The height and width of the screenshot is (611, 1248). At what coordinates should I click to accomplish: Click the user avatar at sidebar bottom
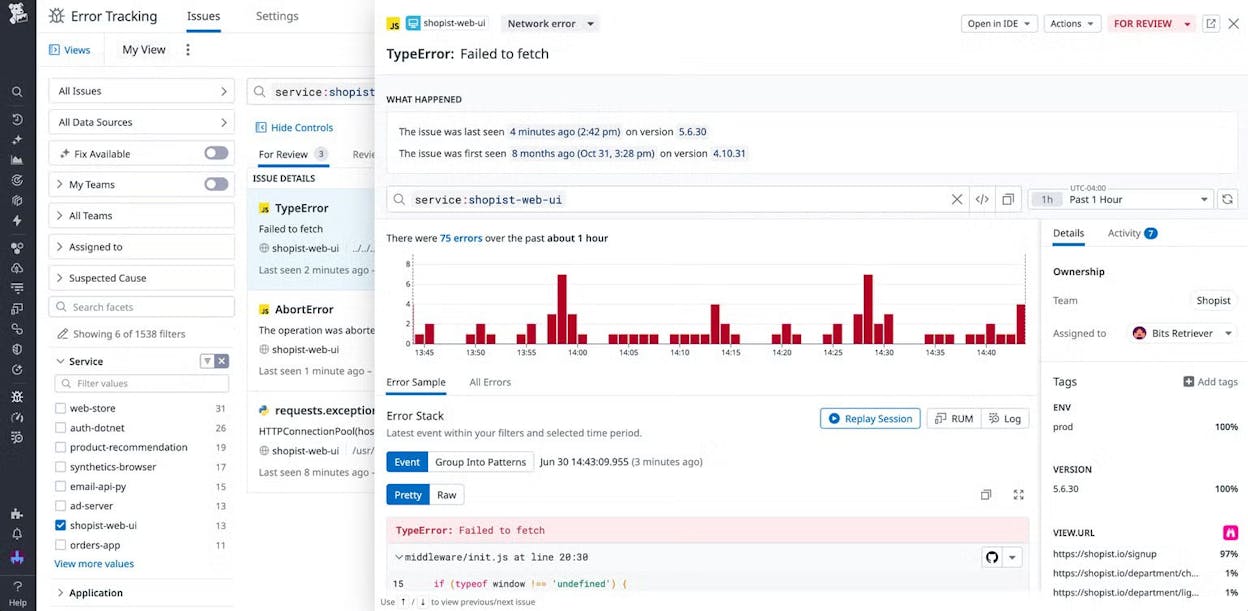tap(17, 557)
